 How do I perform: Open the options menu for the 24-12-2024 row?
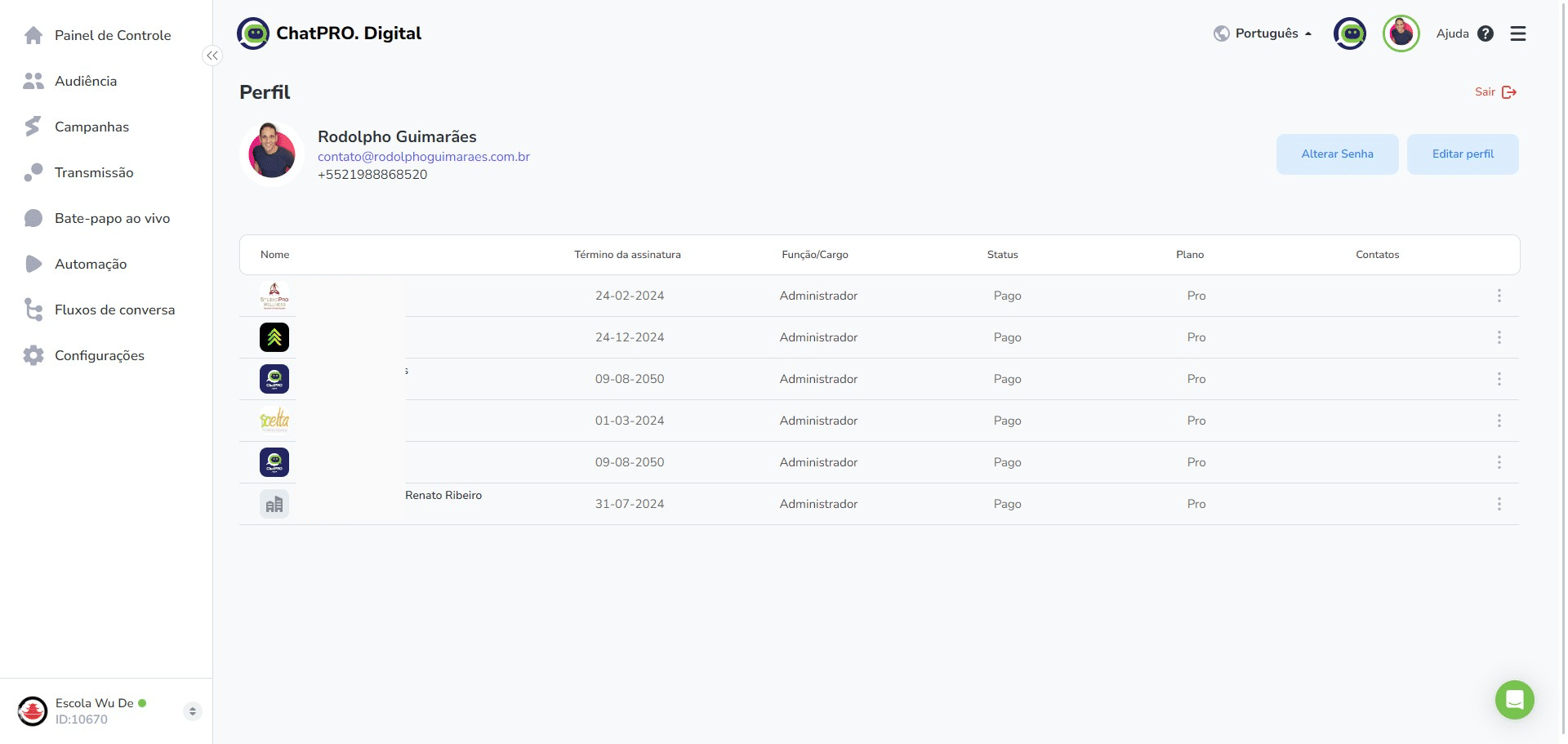(x=1499, y=337)
